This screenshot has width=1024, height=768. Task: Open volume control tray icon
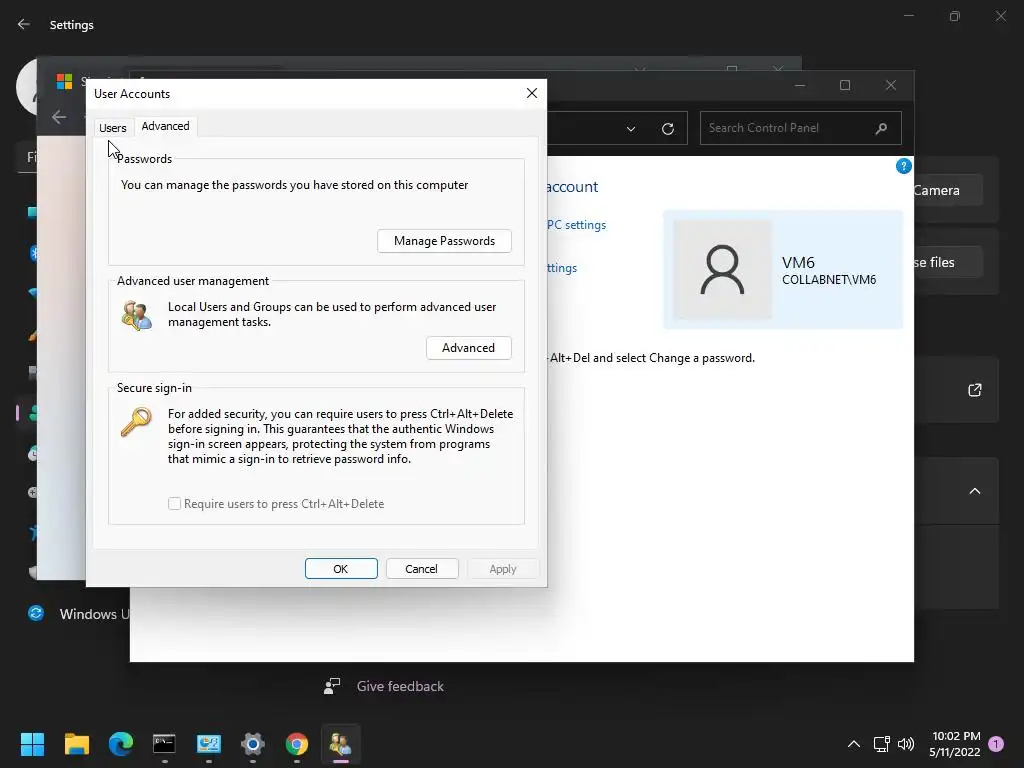(x=906, y=744)
